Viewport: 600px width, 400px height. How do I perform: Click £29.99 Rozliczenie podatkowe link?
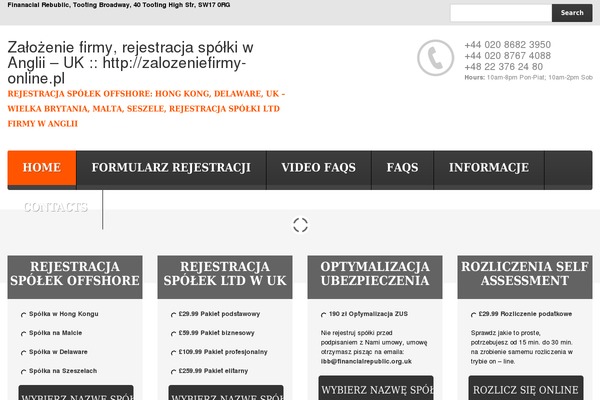pos(525,314)
